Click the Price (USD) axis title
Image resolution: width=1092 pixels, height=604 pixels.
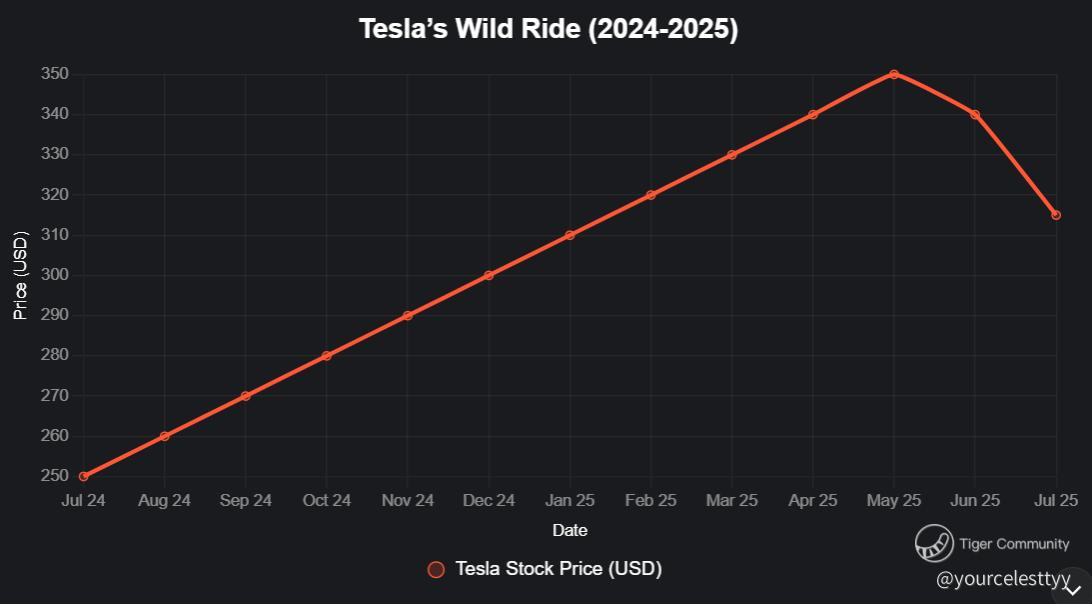(x=20, y=276)
